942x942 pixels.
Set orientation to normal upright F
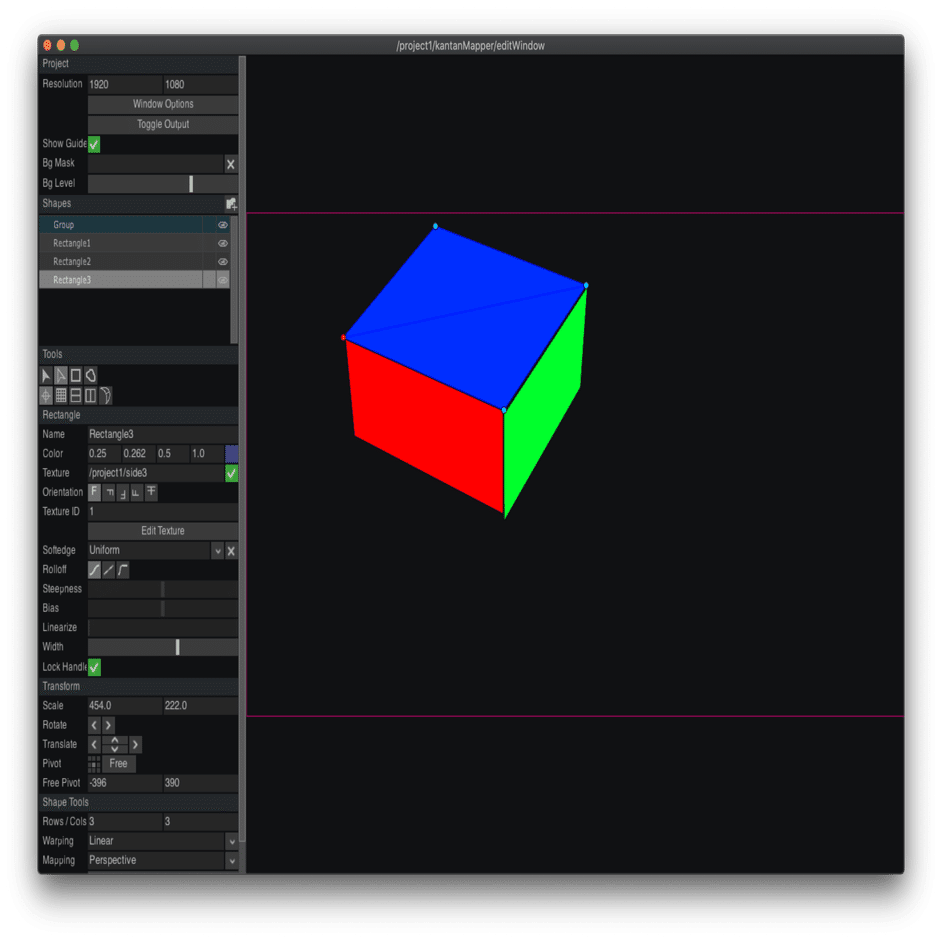[x=94, y=492]
